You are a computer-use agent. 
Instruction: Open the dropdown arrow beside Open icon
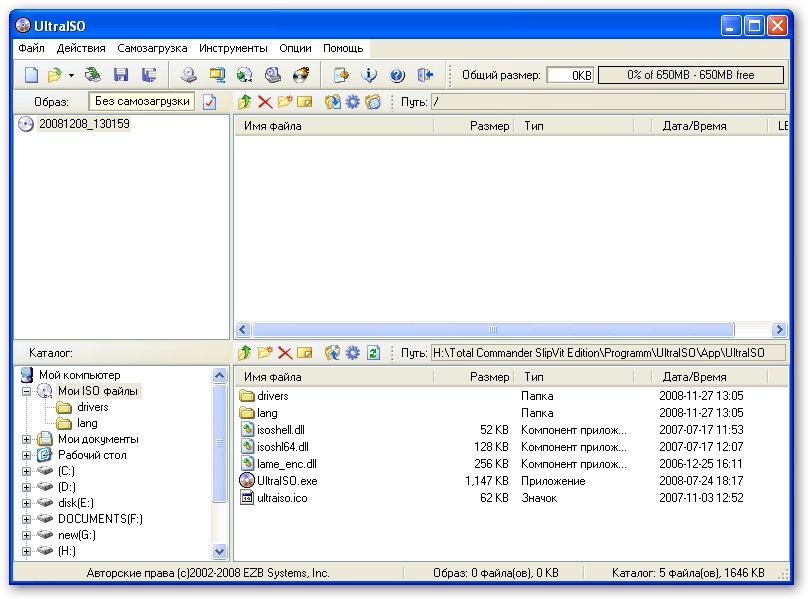click(x=71, y=75)
